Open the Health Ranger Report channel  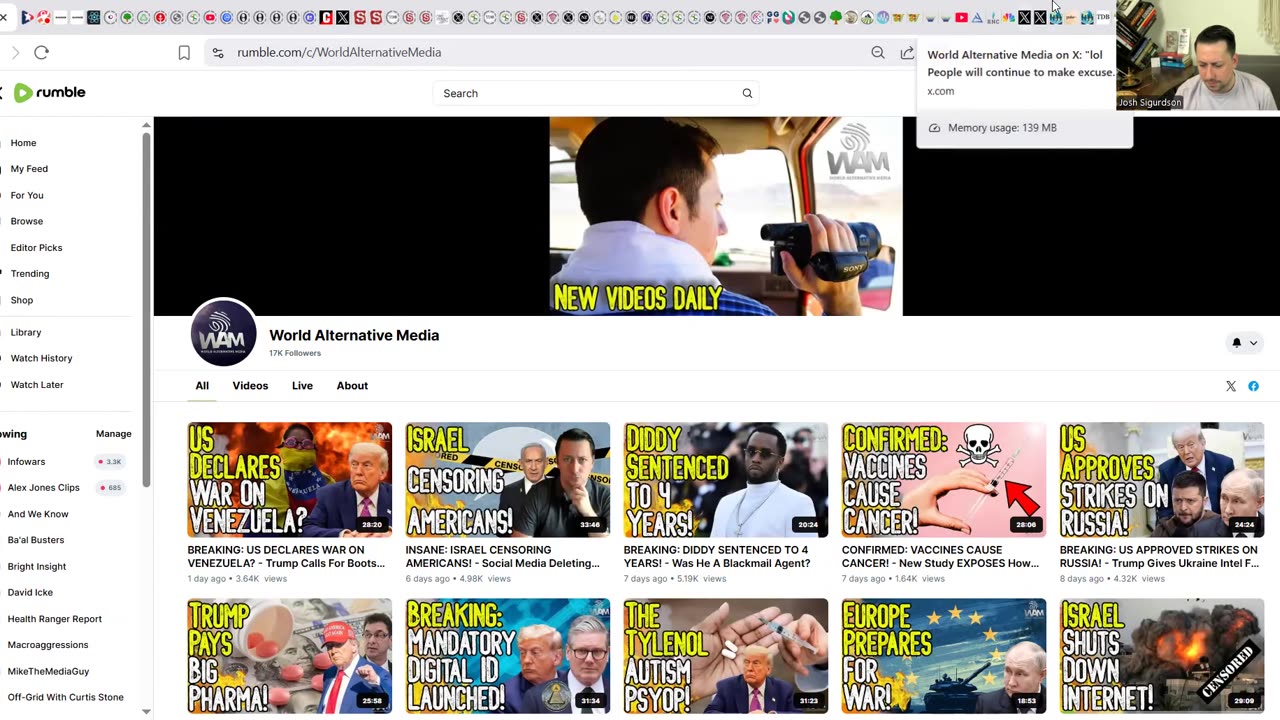tap(54, 619)
